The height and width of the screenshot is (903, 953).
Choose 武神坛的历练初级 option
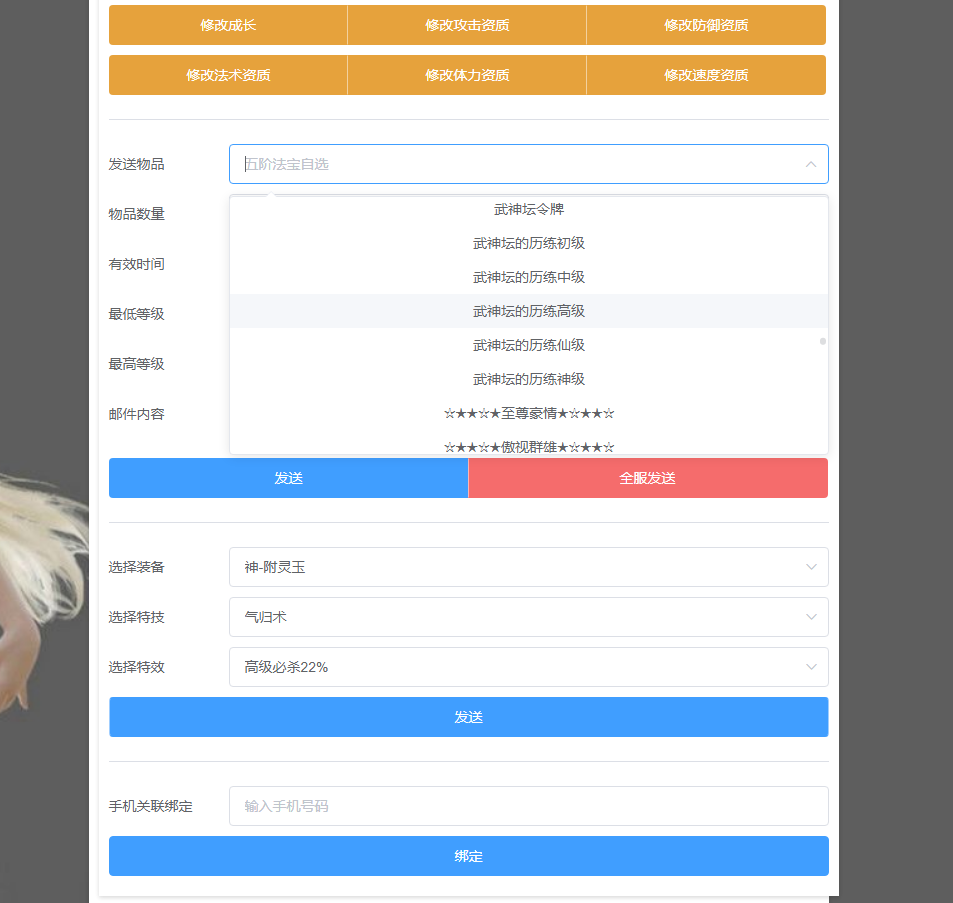click(x=528, y=244)
